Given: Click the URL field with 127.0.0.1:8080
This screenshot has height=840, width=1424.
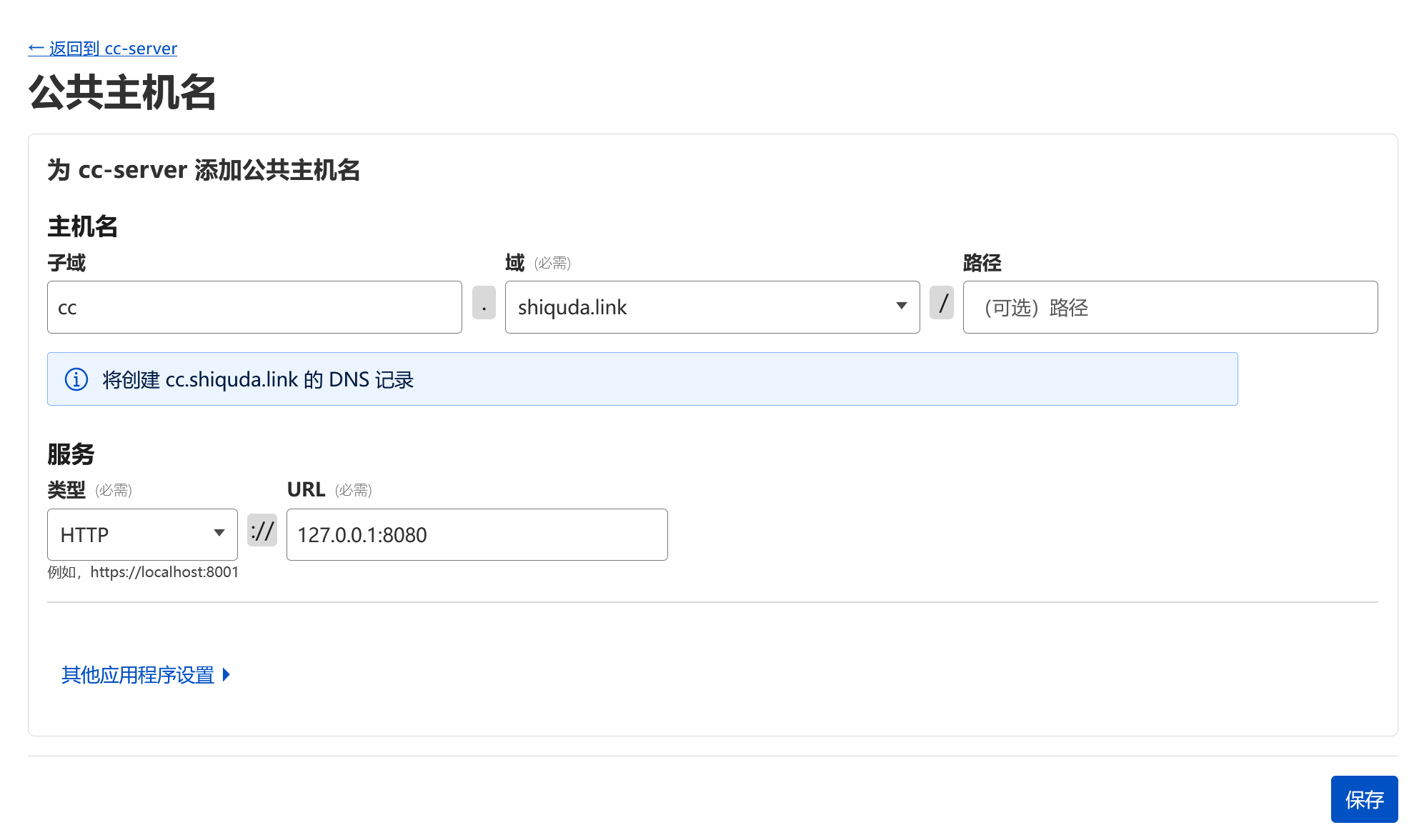Looking at the screenshot, I should pos(477,534).
